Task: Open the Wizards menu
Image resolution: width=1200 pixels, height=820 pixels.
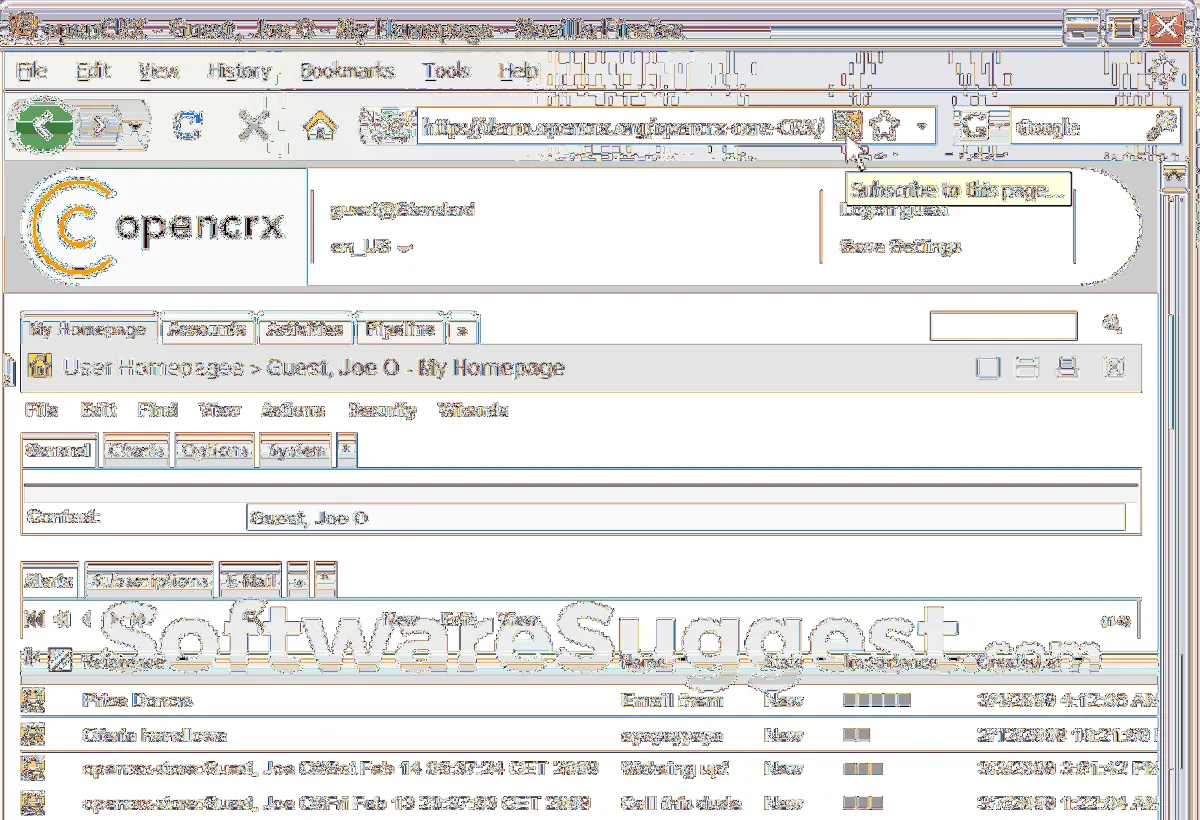Action: click(474, 410)
